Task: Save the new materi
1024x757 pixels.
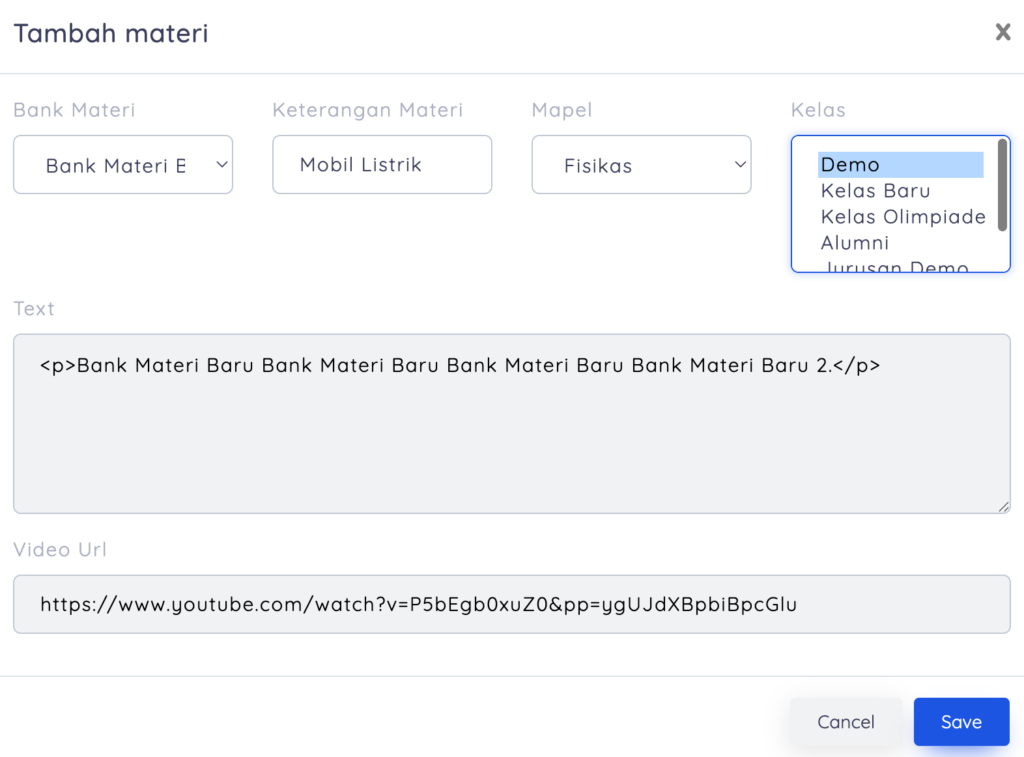Action: tap(961, 722)
